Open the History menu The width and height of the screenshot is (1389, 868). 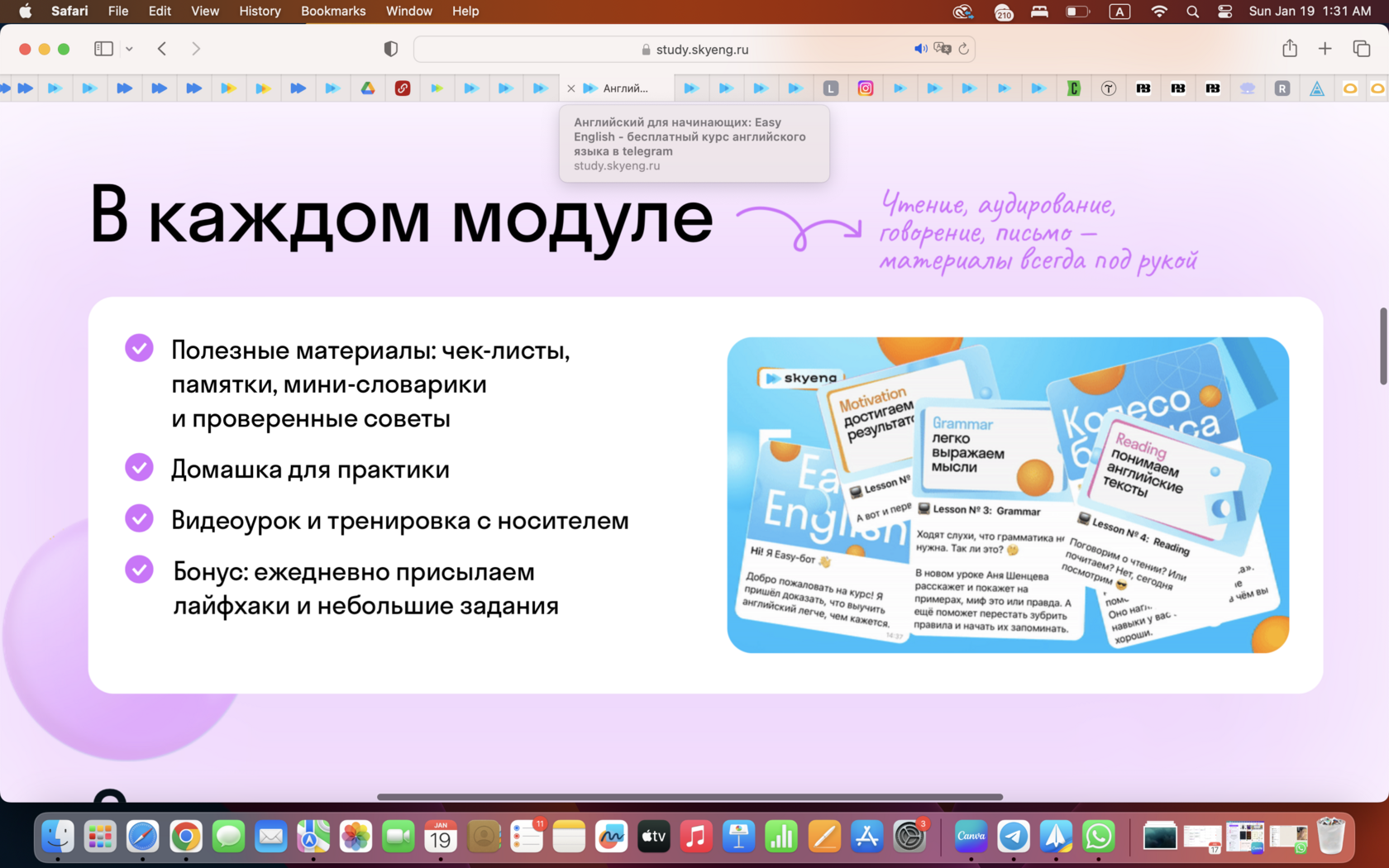[x=260, y=11]
